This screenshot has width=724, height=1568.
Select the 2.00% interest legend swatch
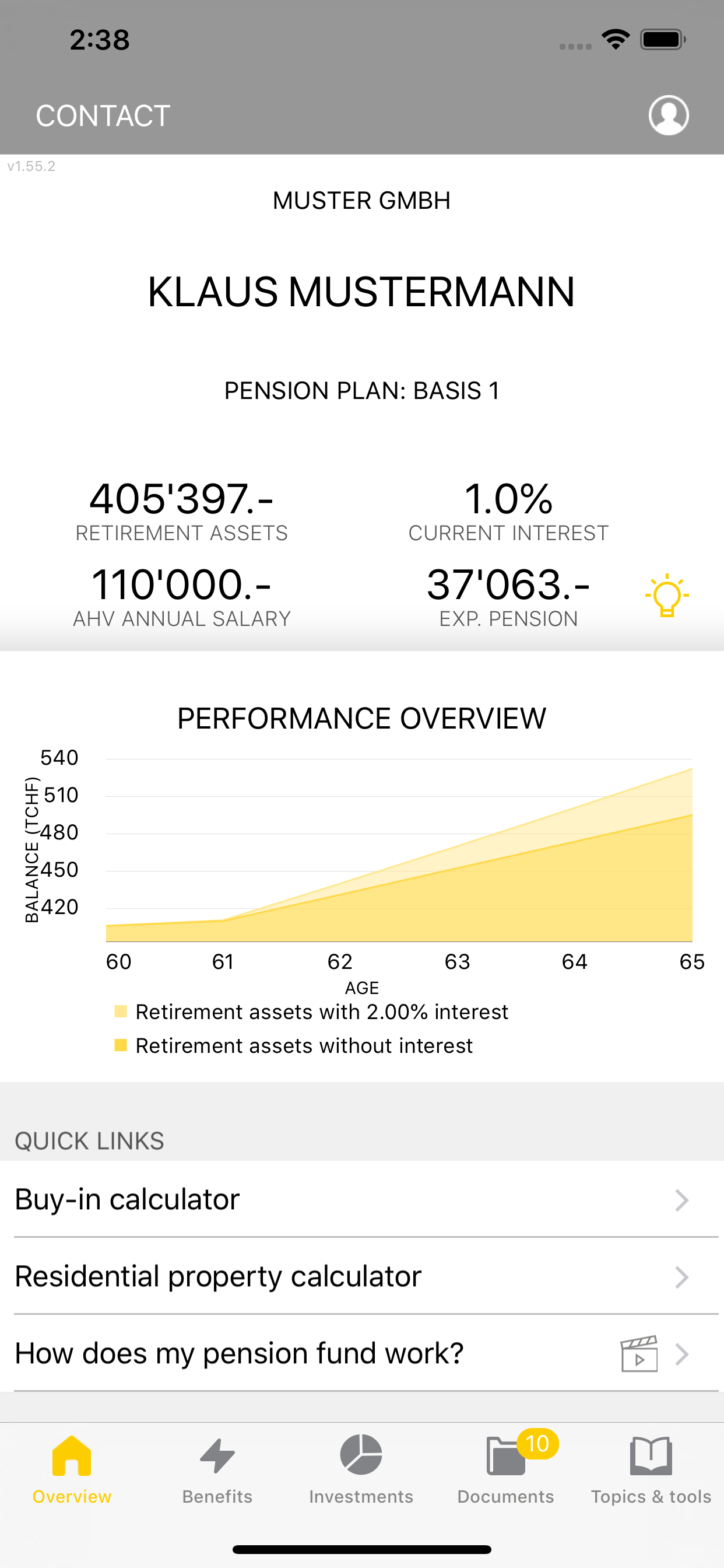[121, 1011]
